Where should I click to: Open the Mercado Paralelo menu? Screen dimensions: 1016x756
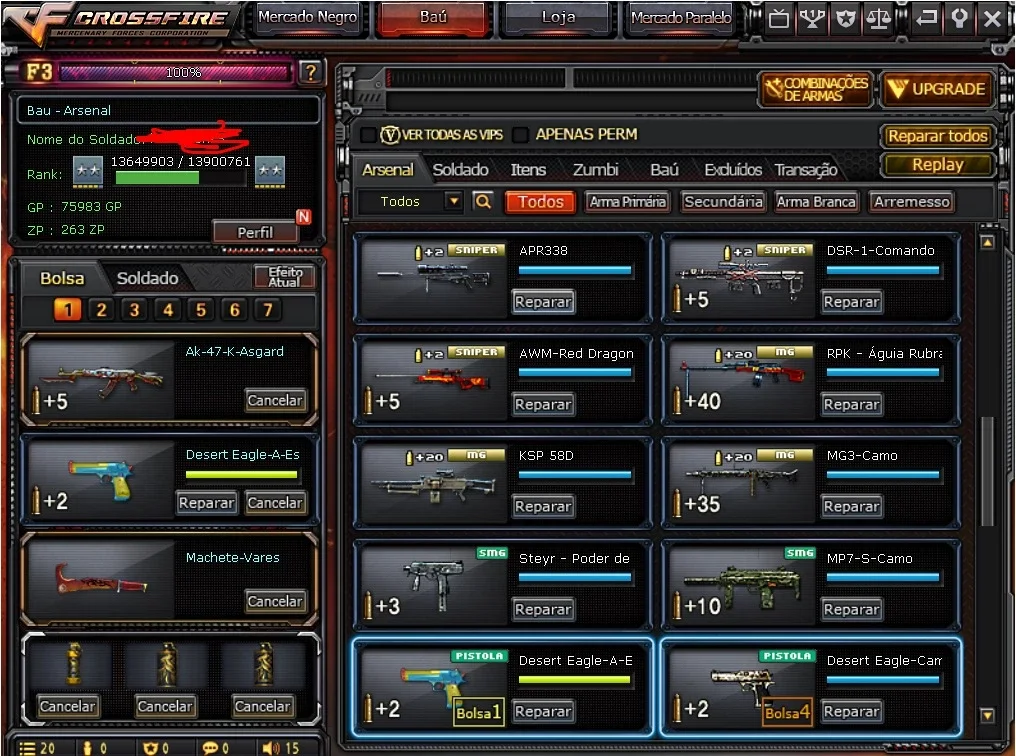tap(681, 17)
